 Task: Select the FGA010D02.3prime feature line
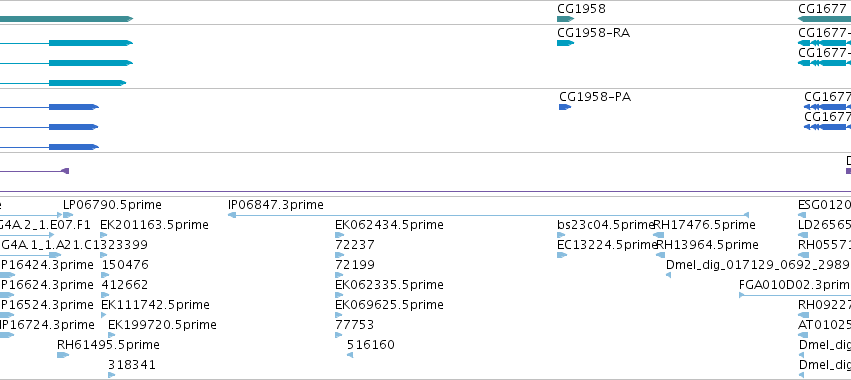pyautogui.click(x=795, y=295)
